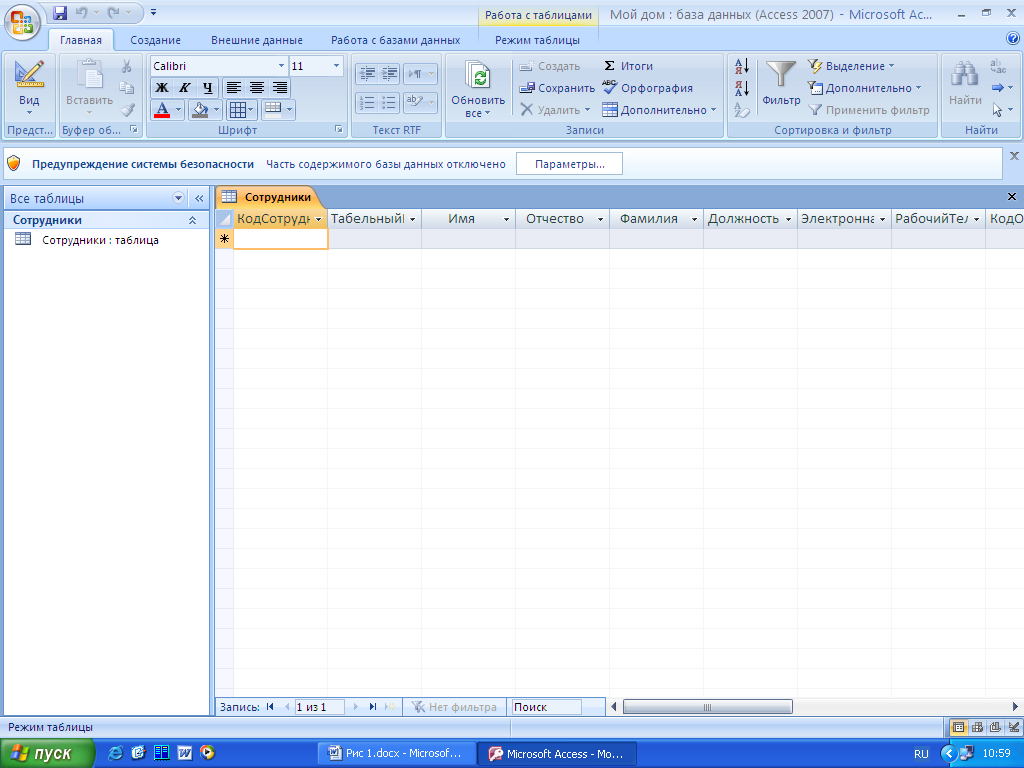This screenshot has width=1024, height=768.
Task: Click Итоги totals sigma
Action: coord(628,66)
